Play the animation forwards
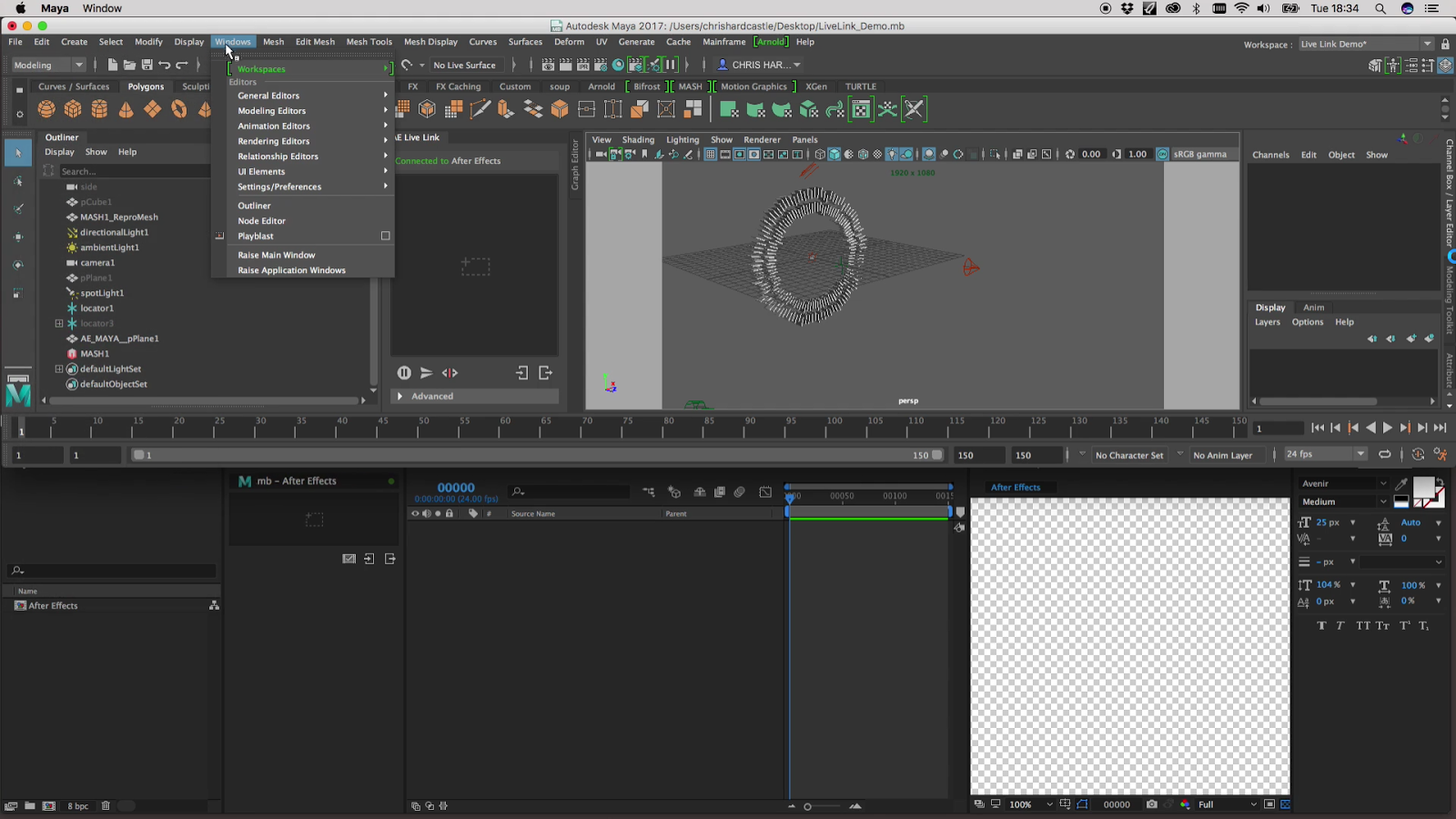 (1387, 428)
